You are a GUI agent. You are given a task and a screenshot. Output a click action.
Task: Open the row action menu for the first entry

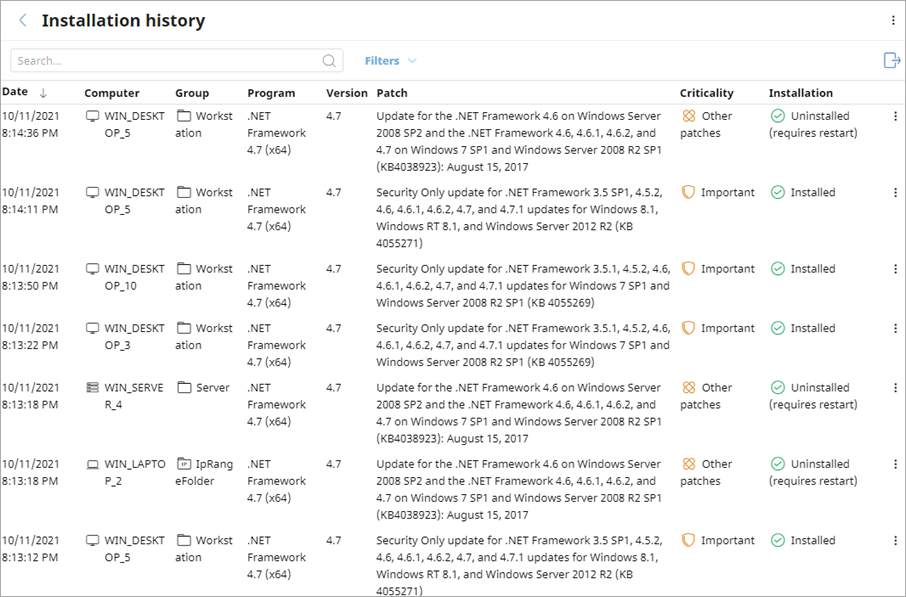pyautogui.click(x=895, y=115)
